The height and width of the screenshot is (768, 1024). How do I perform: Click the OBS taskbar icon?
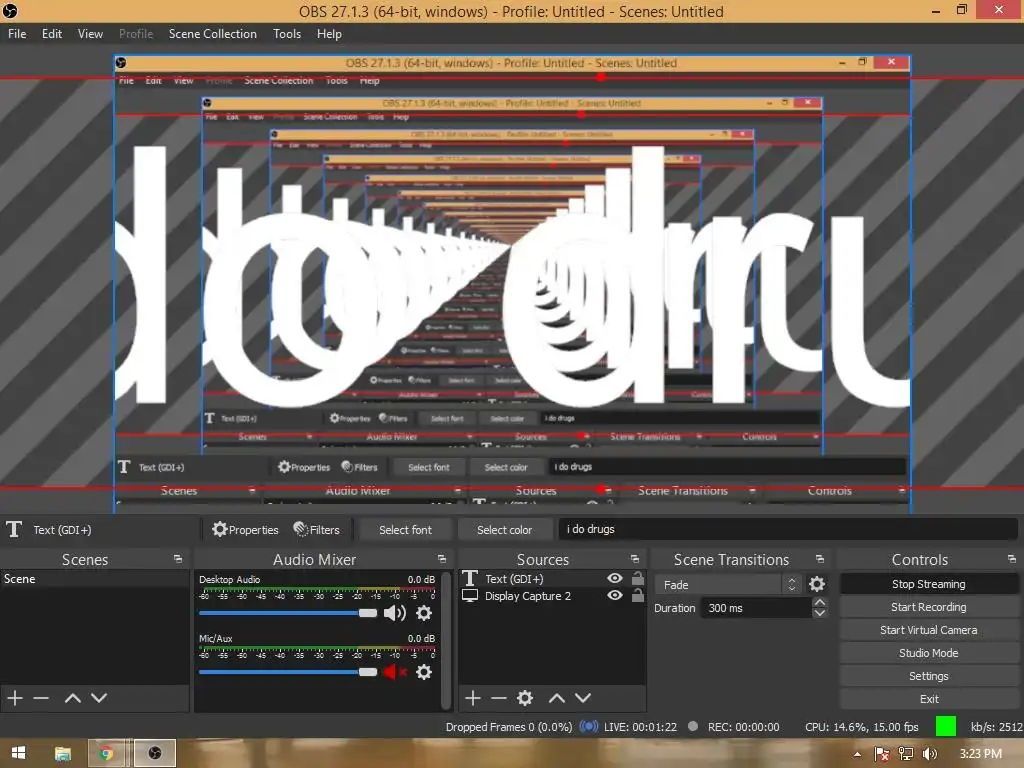pos(155,753)
